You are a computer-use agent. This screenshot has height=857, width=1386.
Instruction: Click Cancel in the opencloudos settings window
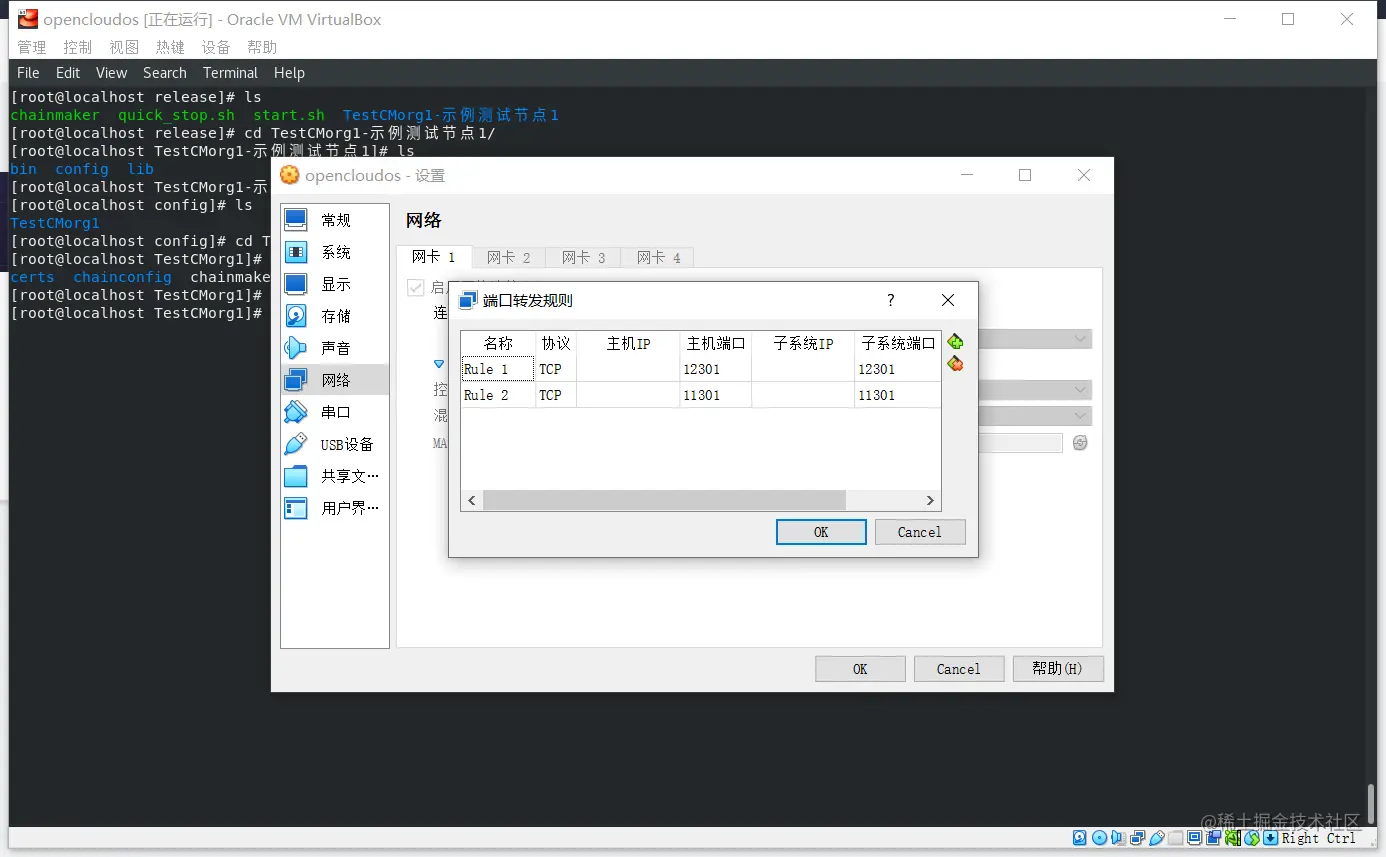click(959, 669)
